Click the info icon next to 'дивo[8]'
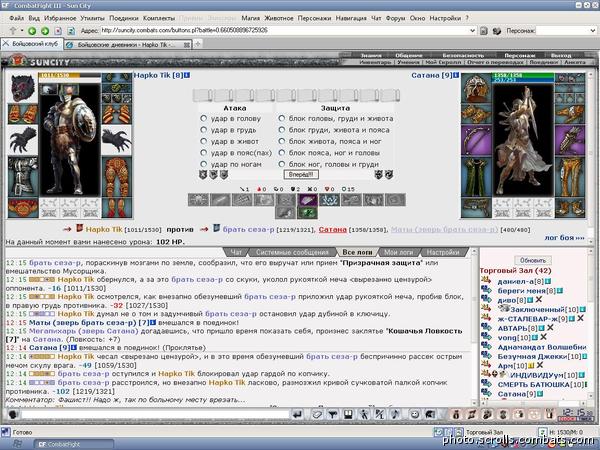 click(530, 300)
